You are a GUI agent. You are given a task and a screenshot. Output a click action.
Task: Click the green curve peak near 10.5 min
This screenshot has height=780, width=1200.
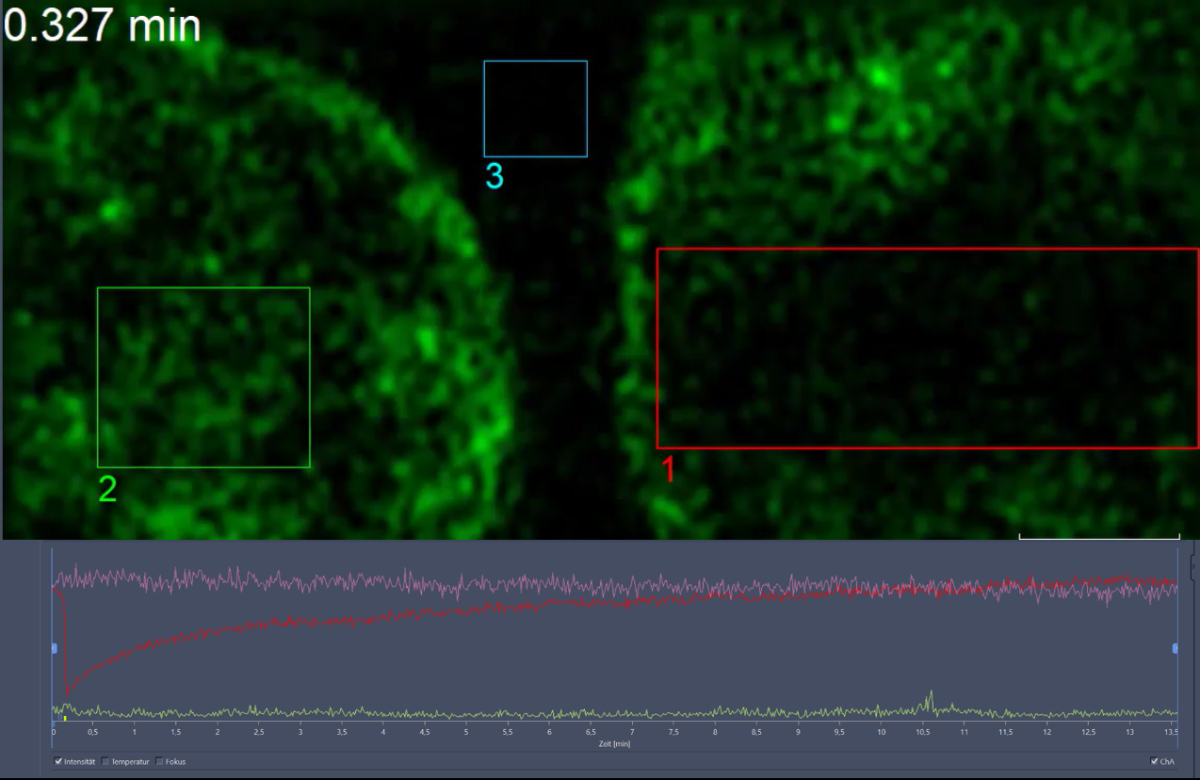(x=931, y=692)
